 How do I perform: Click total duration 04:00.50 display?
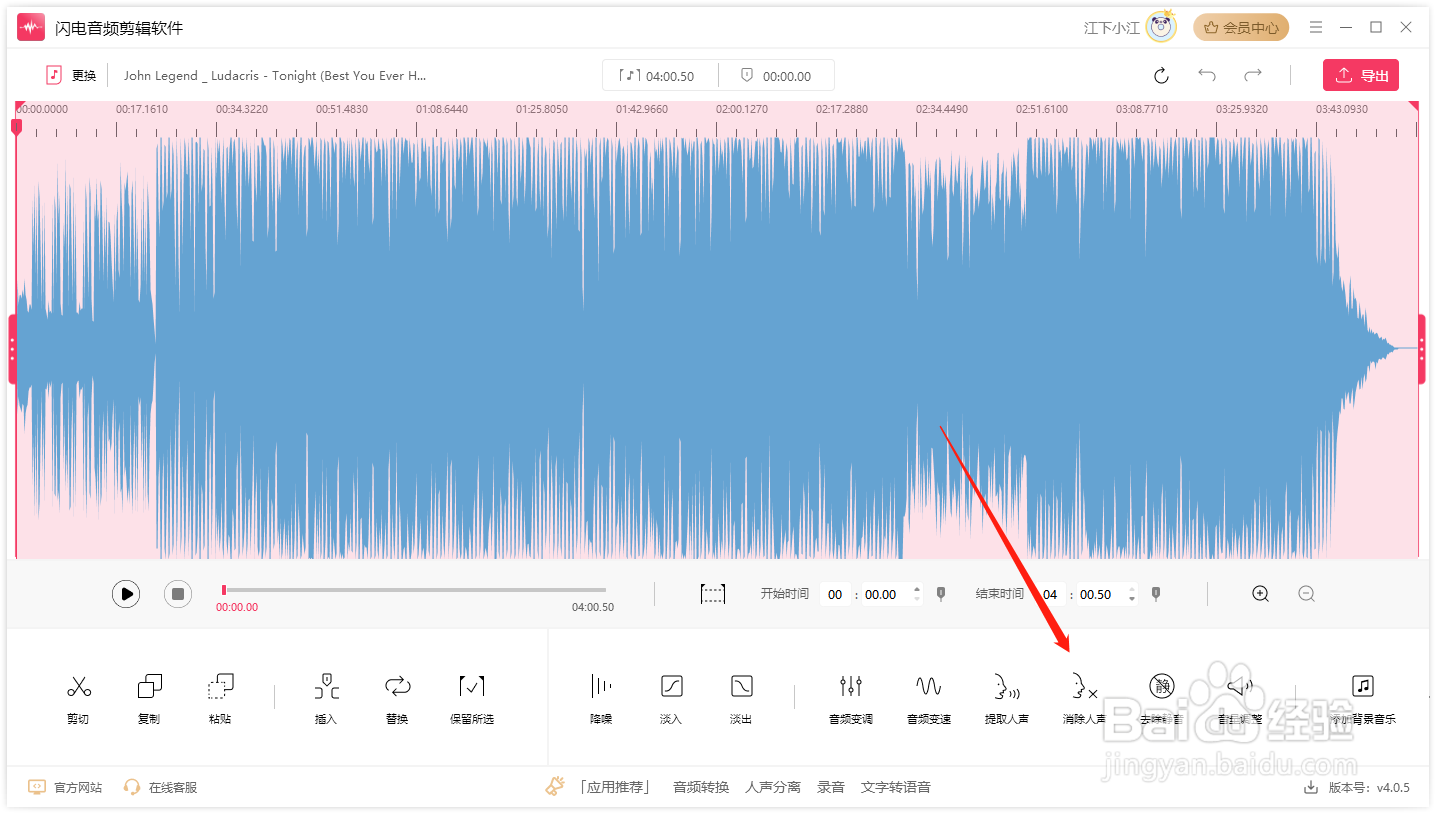click(659, 76)
